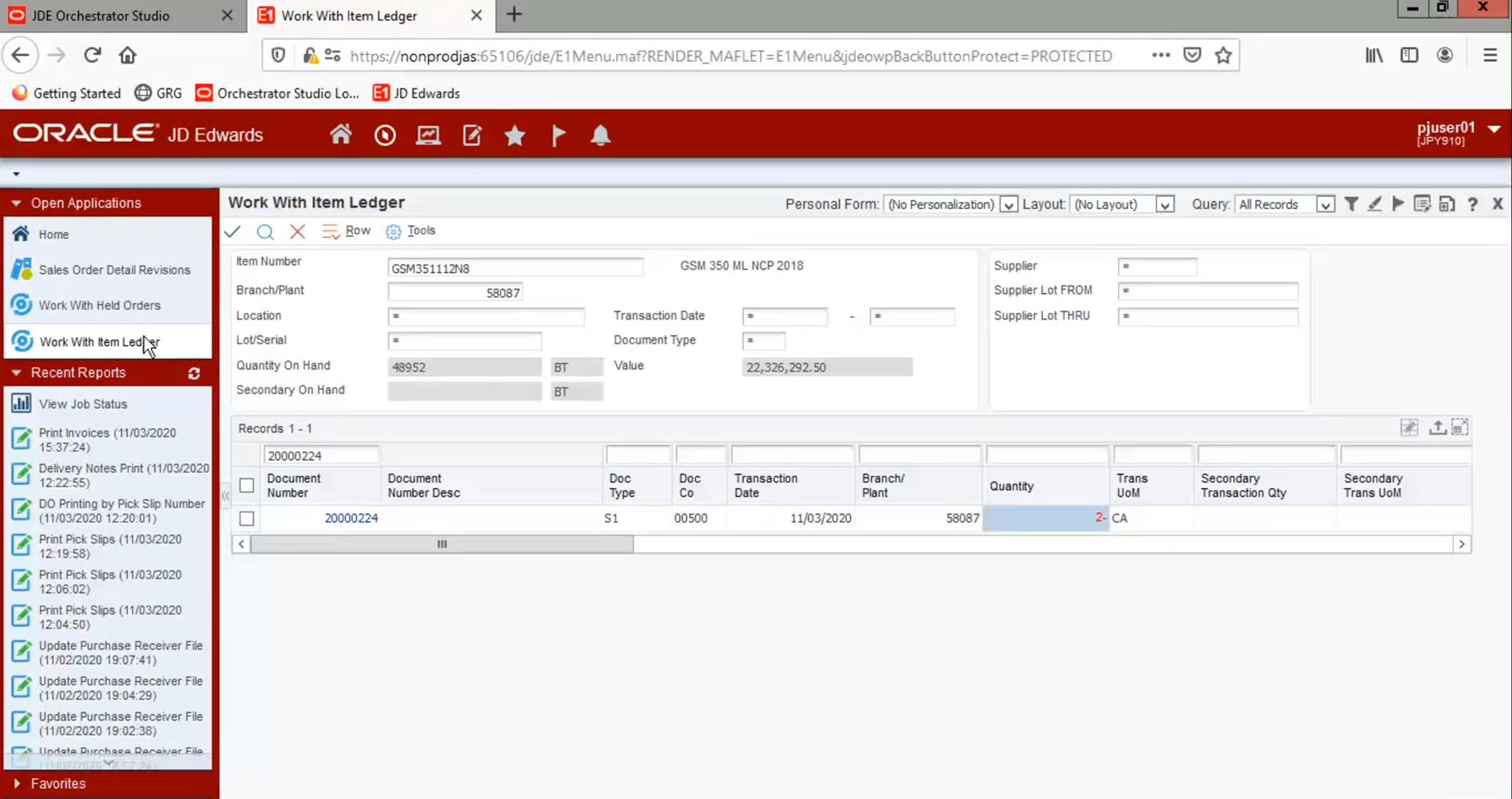Refresh the Recent Reports list
This screenshot has height=799, width=1512.
click(194, 373)
